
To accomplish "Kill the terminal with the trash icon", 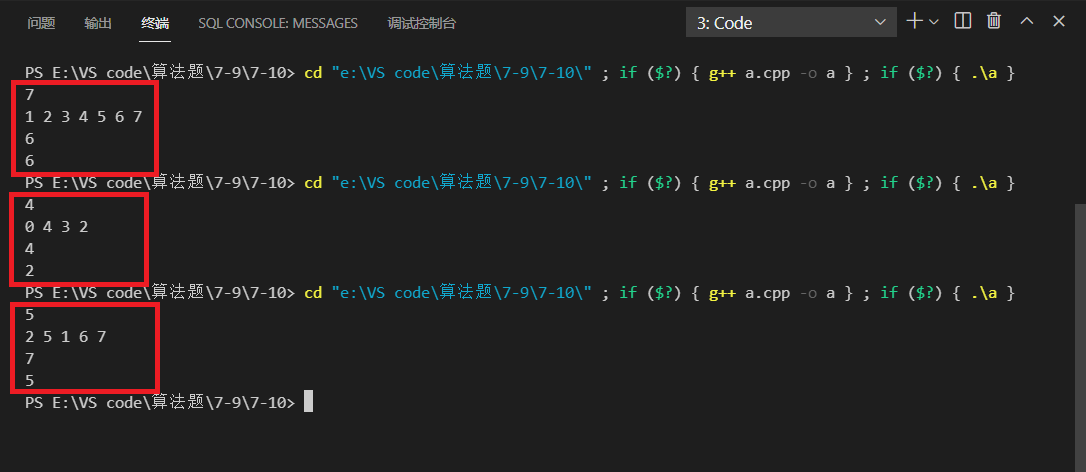I will [x=994, y=21].
